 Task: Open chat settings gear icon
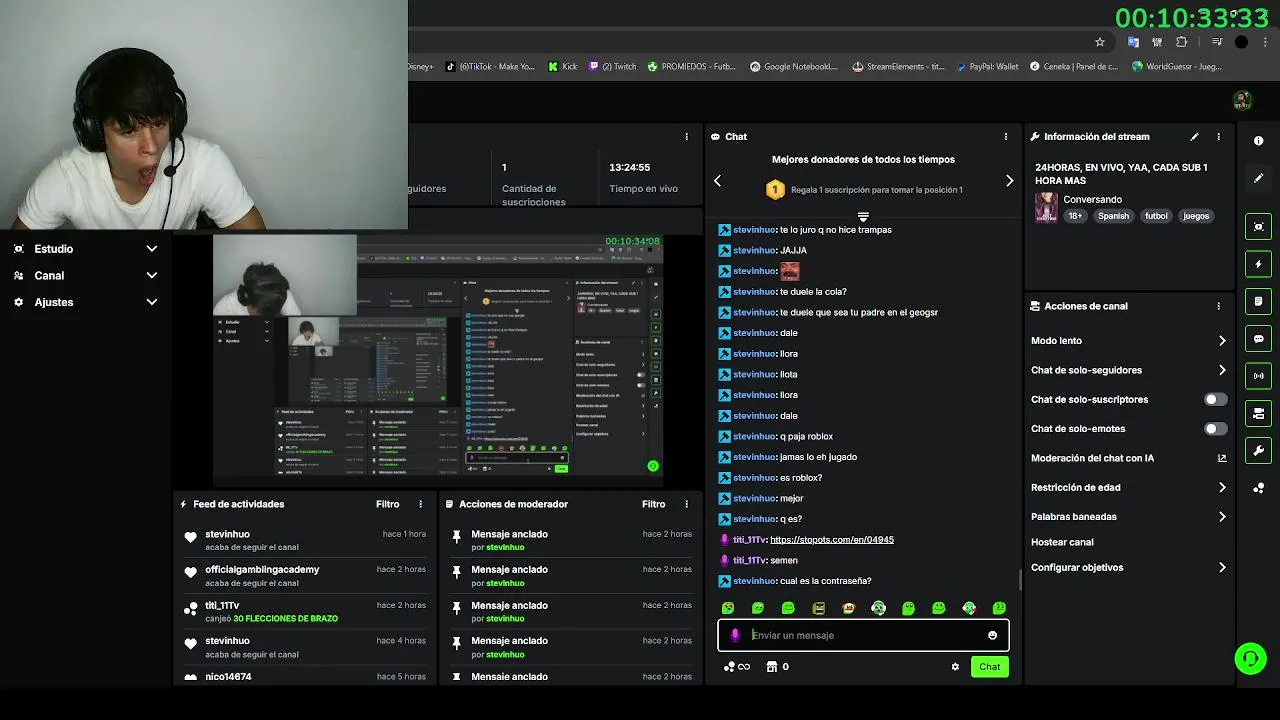coord(955,667)
